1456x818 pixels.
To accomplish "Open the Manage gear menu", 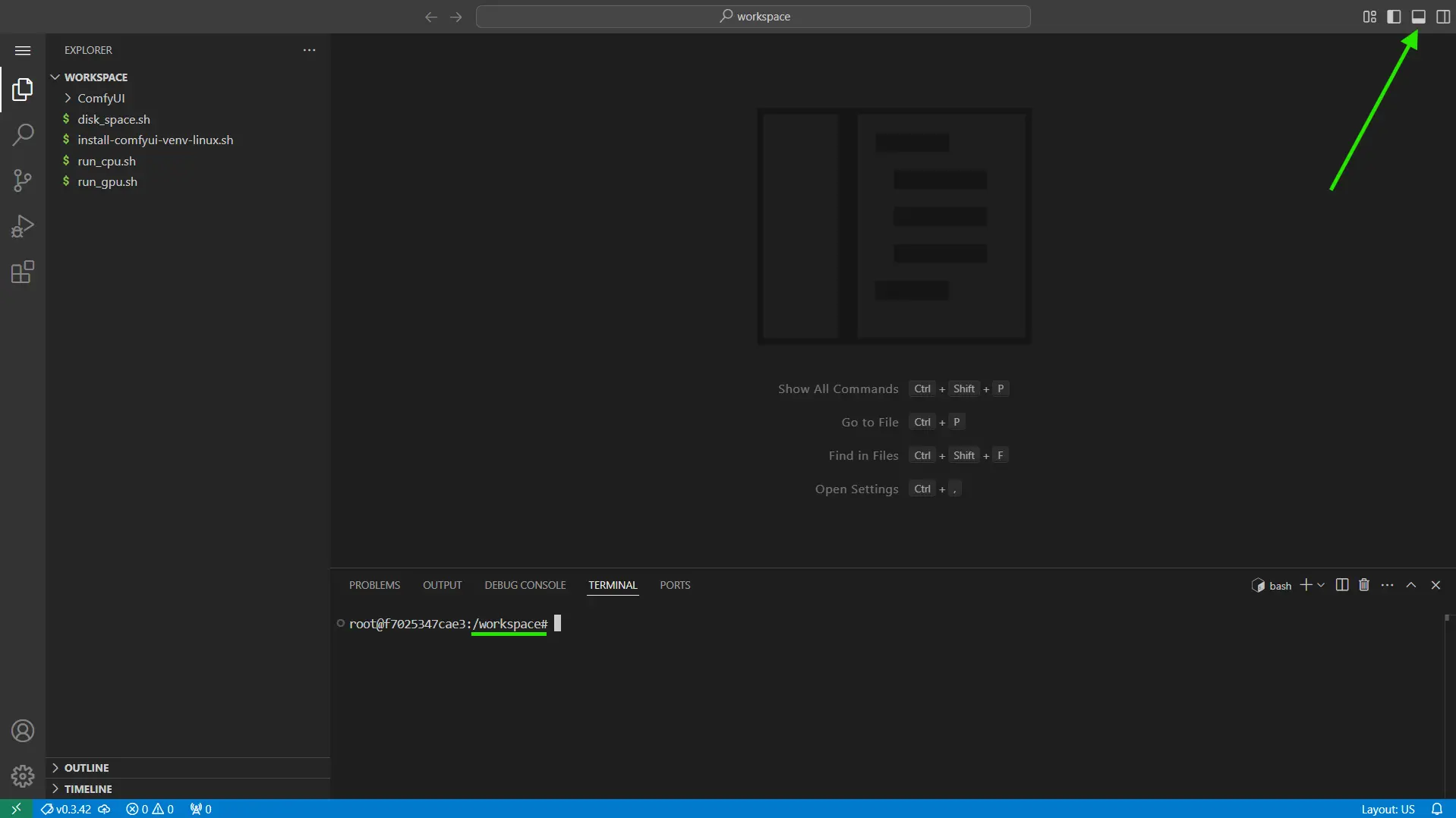I will point(23,776).
